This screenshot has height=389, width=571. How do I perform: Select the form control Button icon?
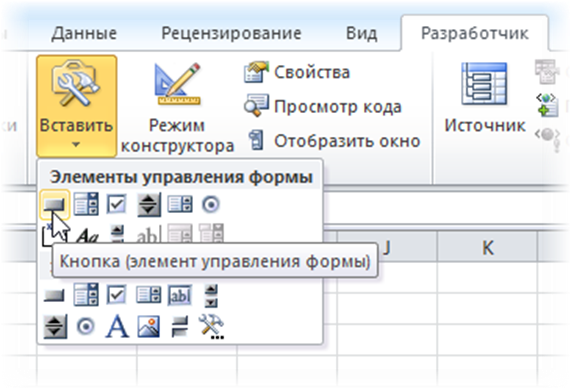point(54,205)
